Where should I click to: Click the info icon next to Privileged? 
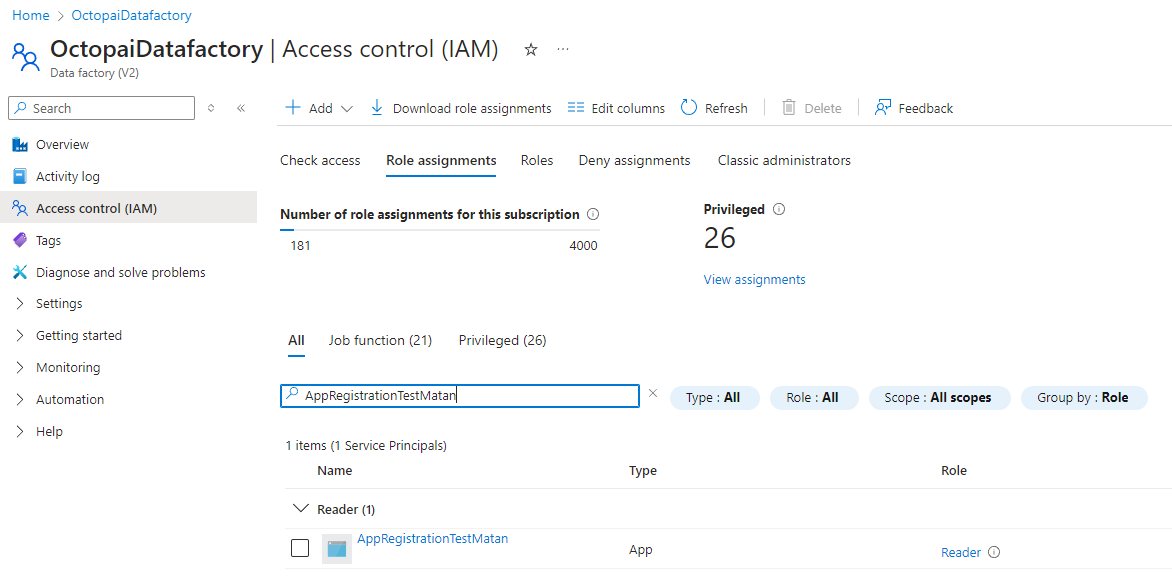(x=779, y=210)
